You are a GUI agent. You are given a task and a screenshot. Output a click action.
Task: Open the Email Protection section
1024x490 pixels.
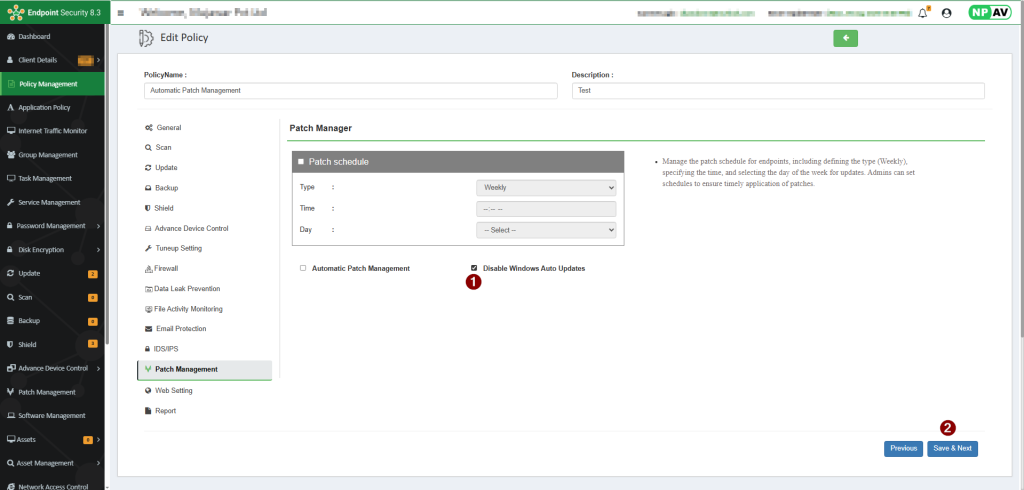[180, 329]
